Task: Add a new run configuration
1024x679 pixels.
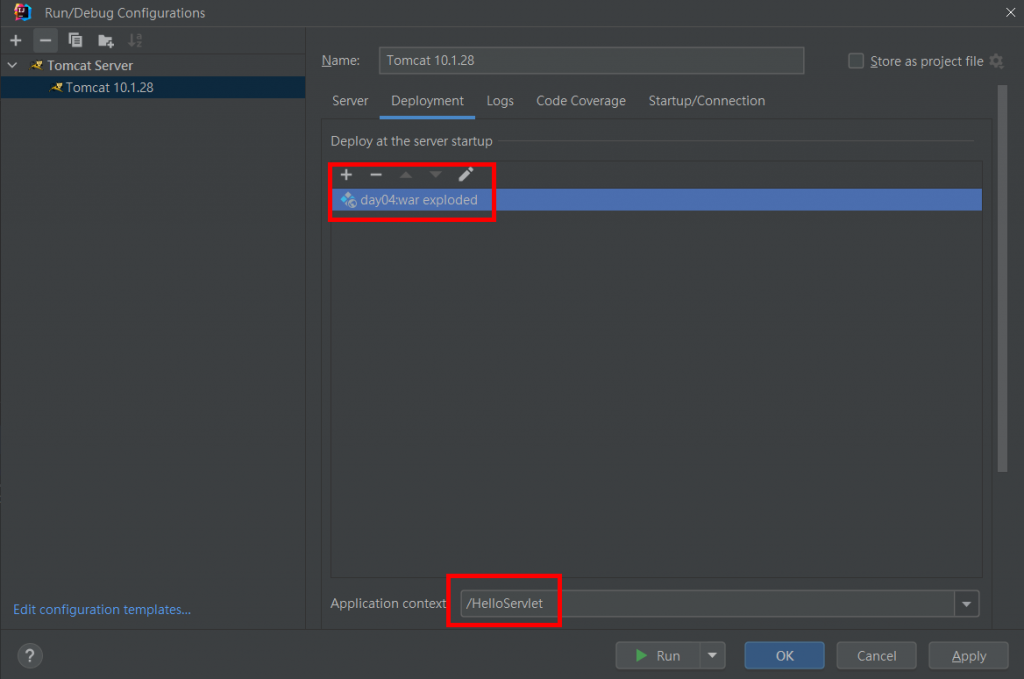Action: tap(16, 40)
